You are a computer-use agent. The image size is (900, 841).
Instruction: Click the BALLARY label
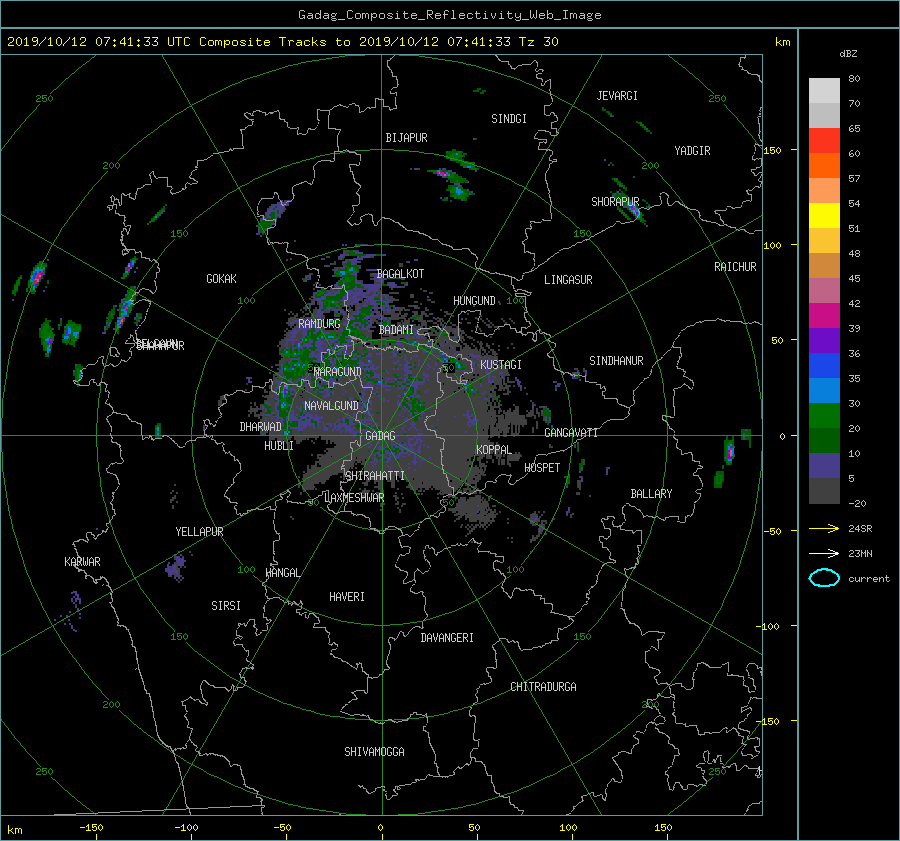click(651, 494)
